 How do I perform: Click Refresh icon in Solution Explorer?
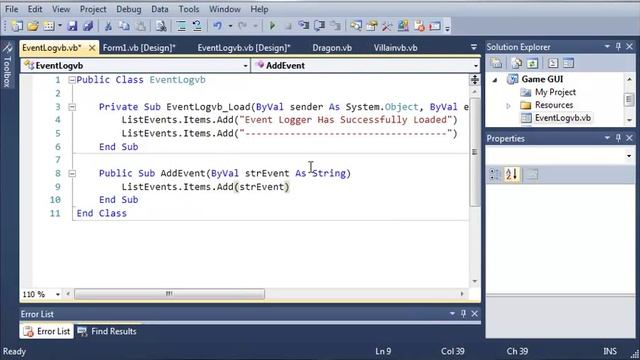(532, 63)
